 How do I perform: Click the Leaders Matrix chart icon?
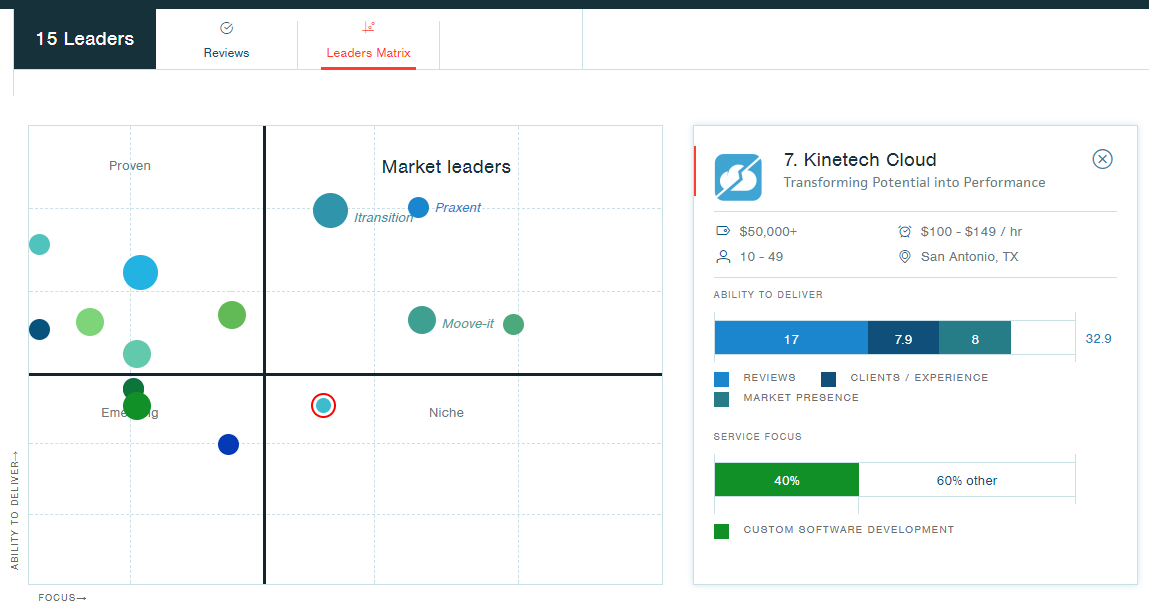click(369, 28)
